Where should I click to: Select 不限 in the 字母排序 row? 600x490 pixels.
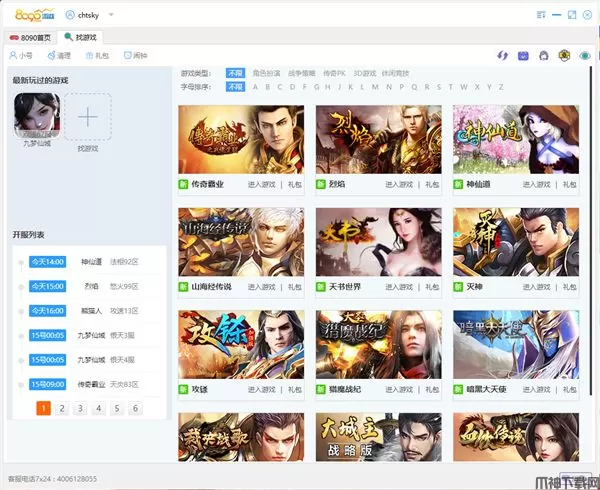tap(235, 87)
